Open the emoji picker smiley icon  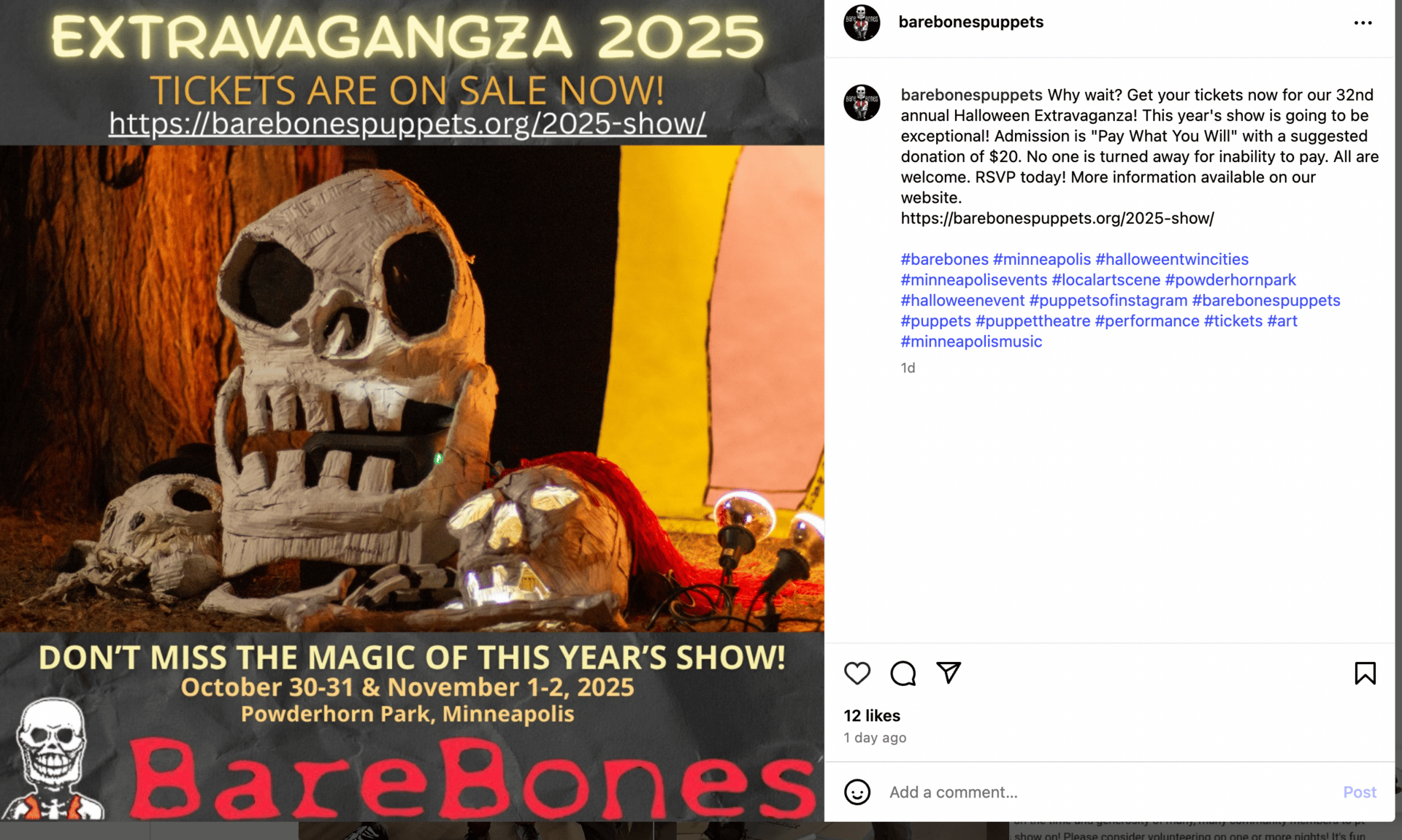pyautogui.click(x=857, y=792)
